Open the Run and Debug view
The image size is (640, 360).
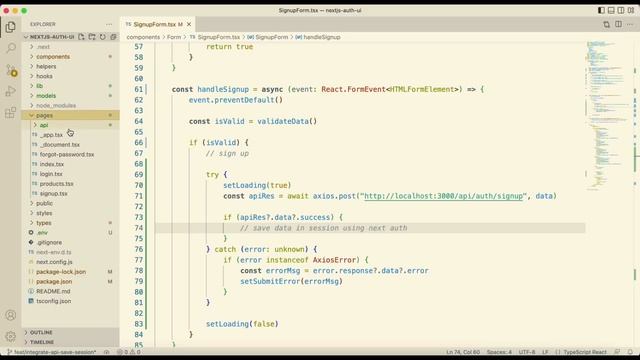click(11, 91)
